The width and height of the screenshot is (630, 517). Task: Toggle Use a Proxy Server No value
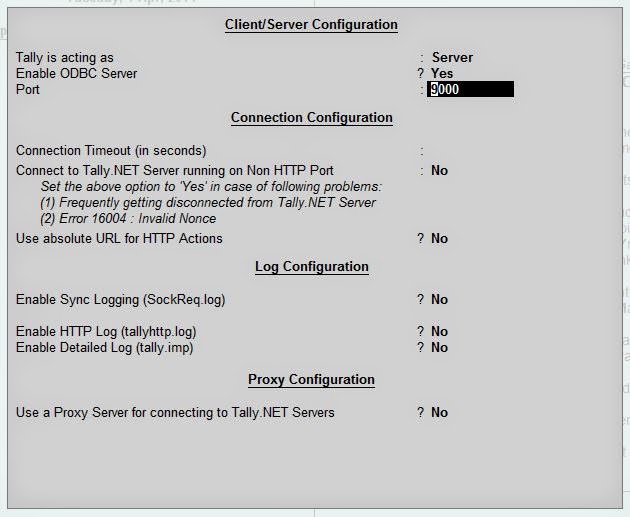439,413
